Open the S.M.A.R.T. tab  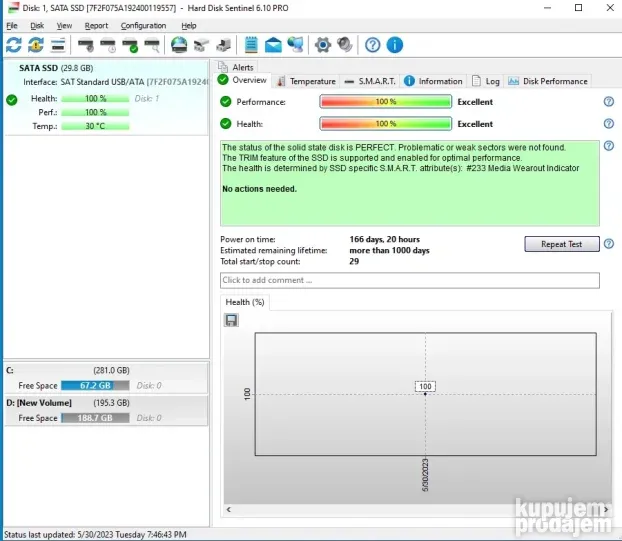click(x=370, y=81)
